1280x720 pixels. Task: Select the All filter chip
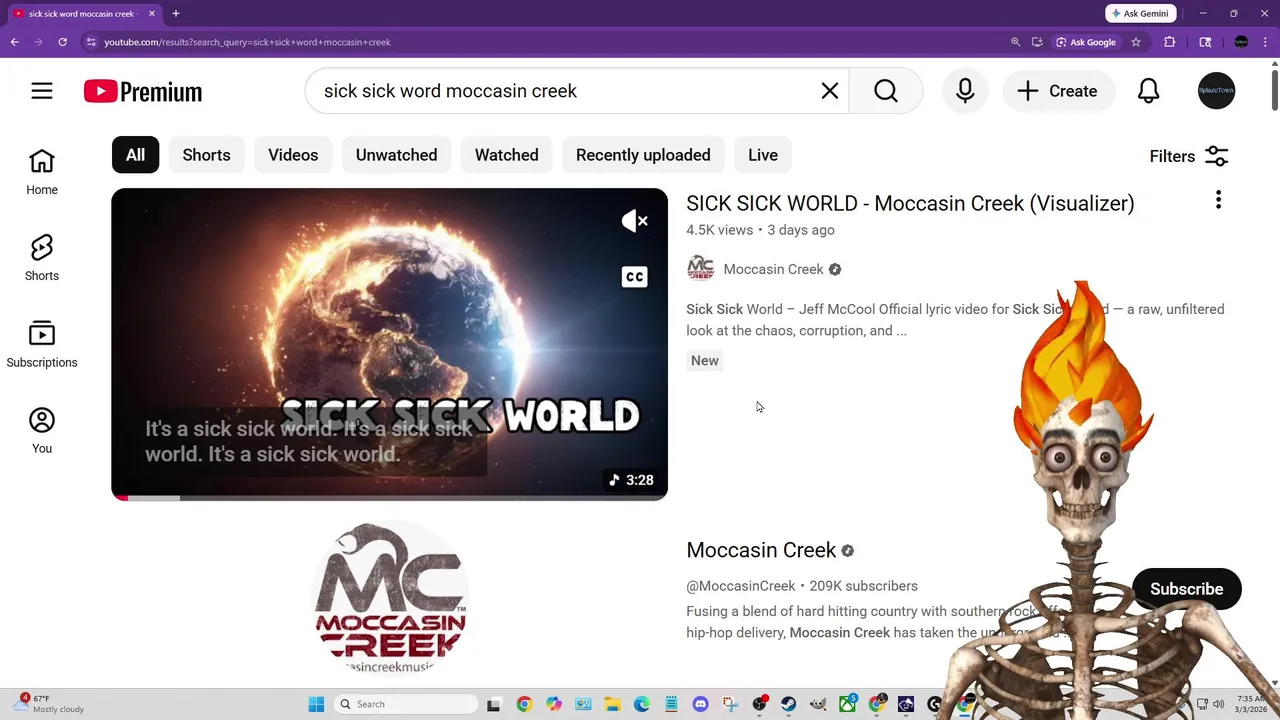[x=135, y=155]
